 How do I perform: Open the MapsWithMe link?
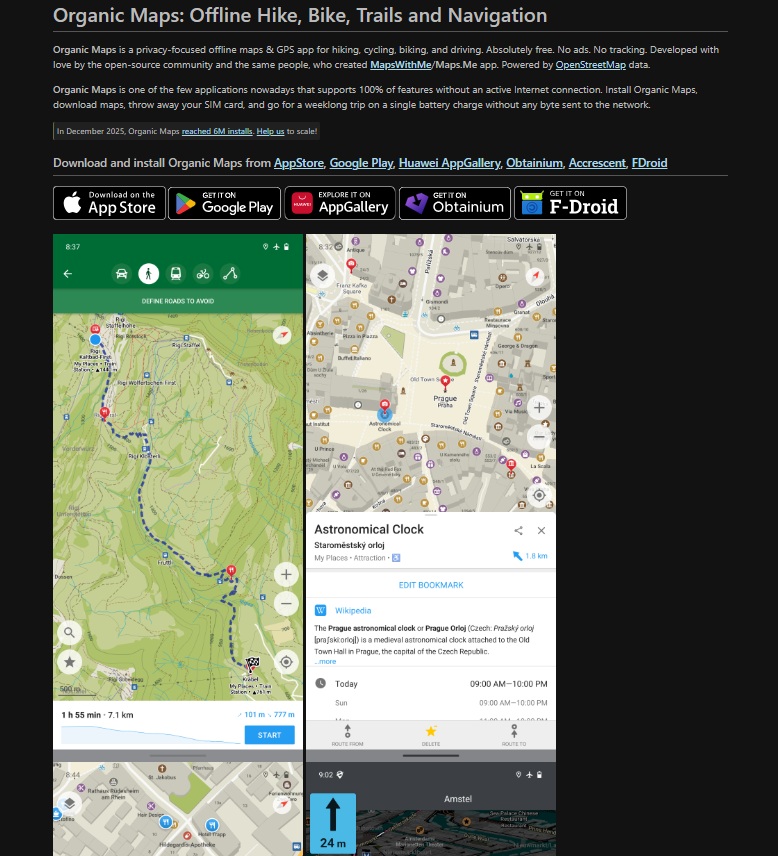(401, 65)
